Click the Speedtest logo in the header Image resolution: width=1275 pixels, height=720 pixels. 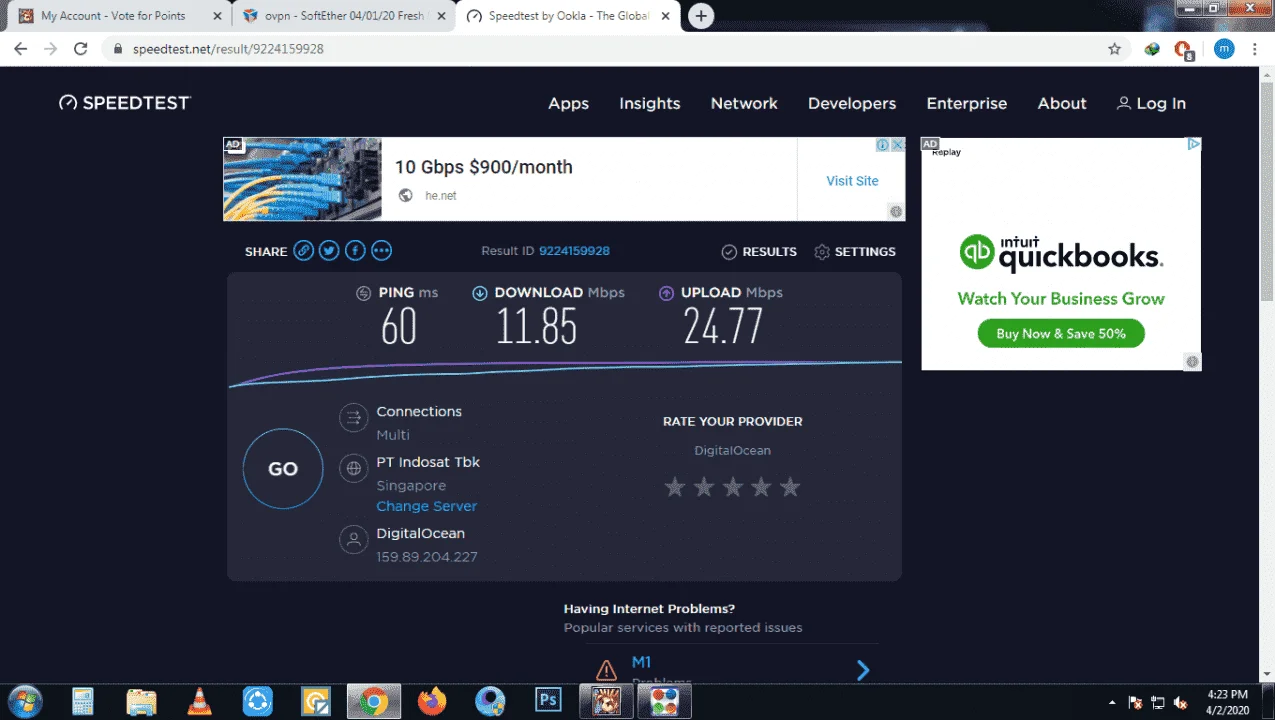tap(125, 103)
